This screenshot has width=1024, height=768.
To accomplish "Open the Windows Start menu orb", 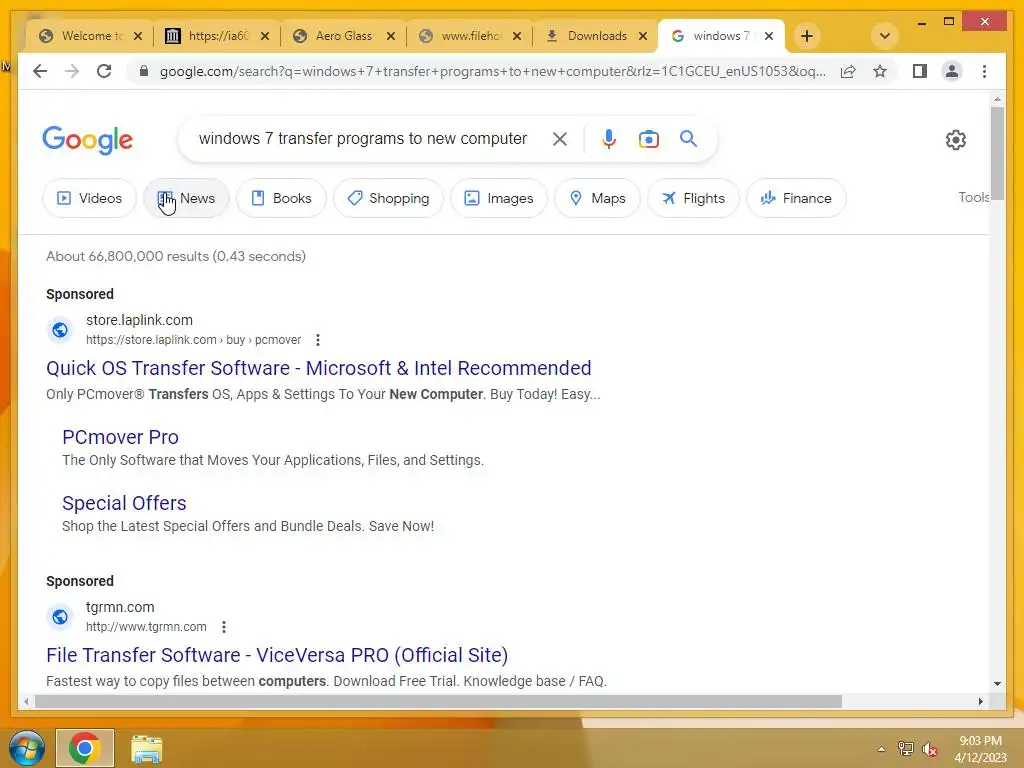I will (27, 748).
